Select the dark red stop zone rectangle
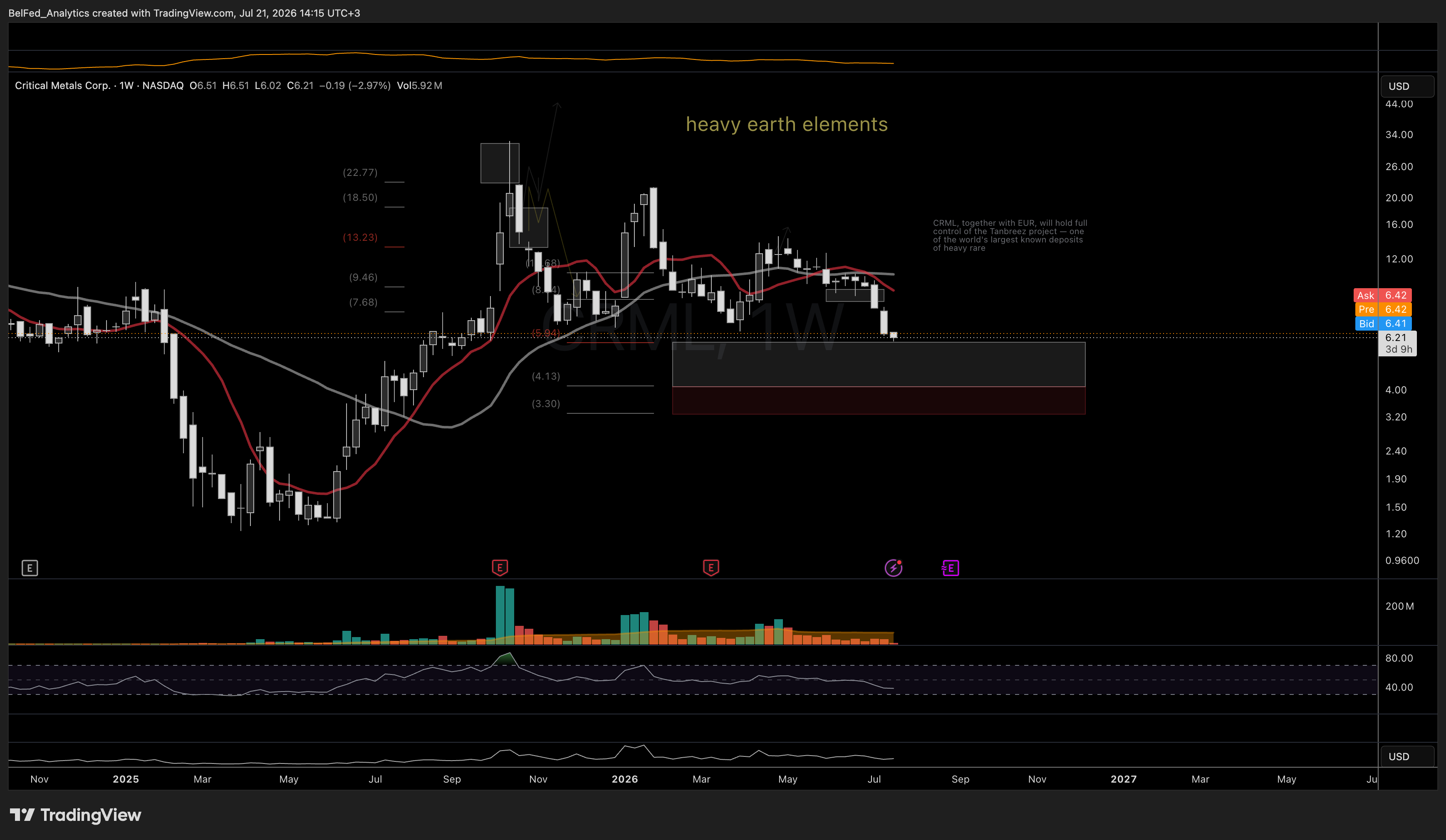The width and height of the screenshot is (1446, 840). click(879, 400)
